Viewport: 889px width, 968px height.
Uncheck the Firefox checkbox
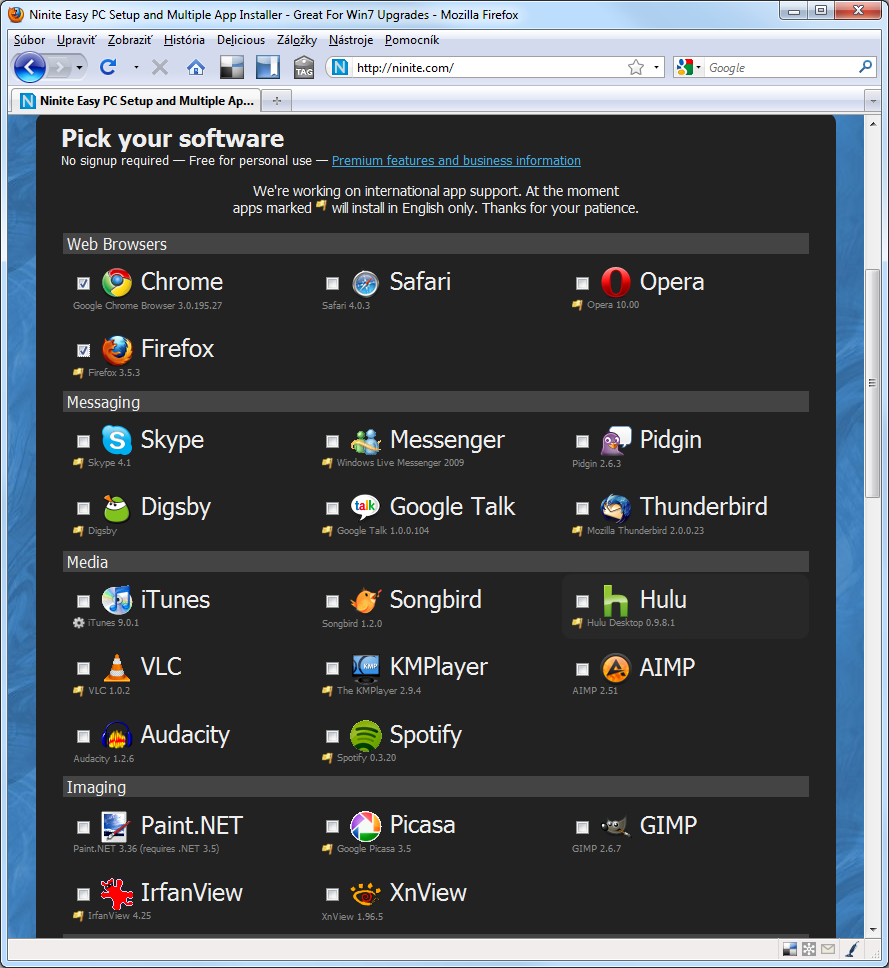pyautogui.click(x=84, y=351)
